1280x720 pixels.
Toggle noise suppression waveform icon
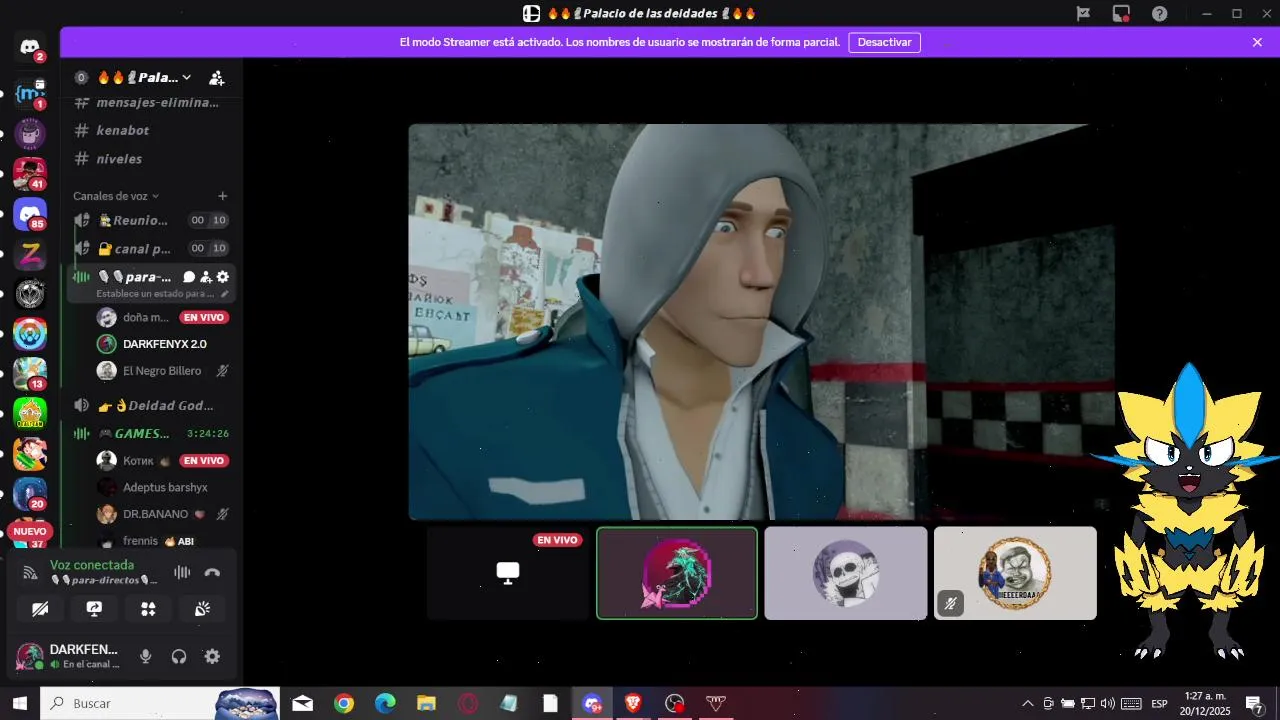tap(182, 572)
